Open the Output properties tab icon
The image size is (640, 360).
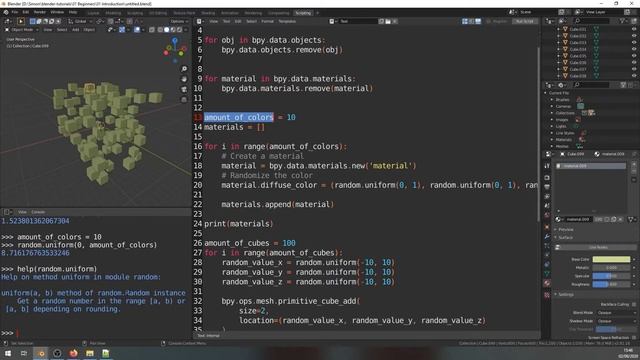point(547,187)
